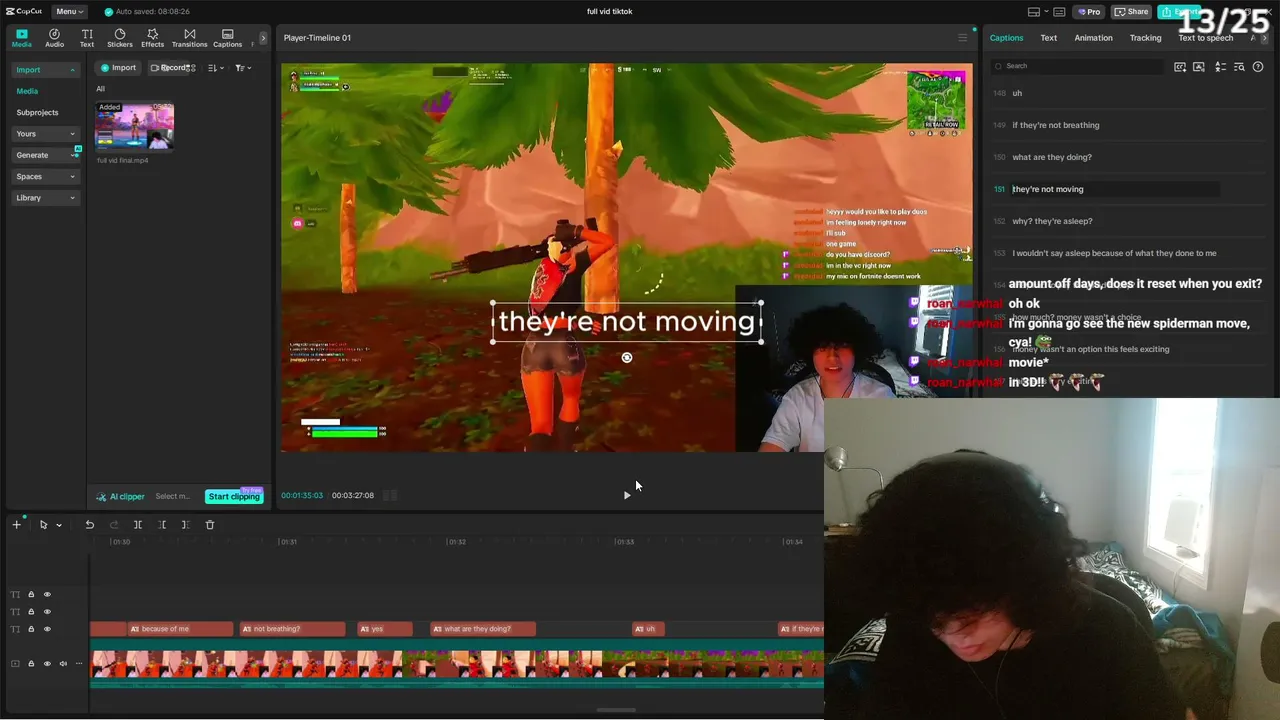Open the captions help question icon

coord(1258,67)
